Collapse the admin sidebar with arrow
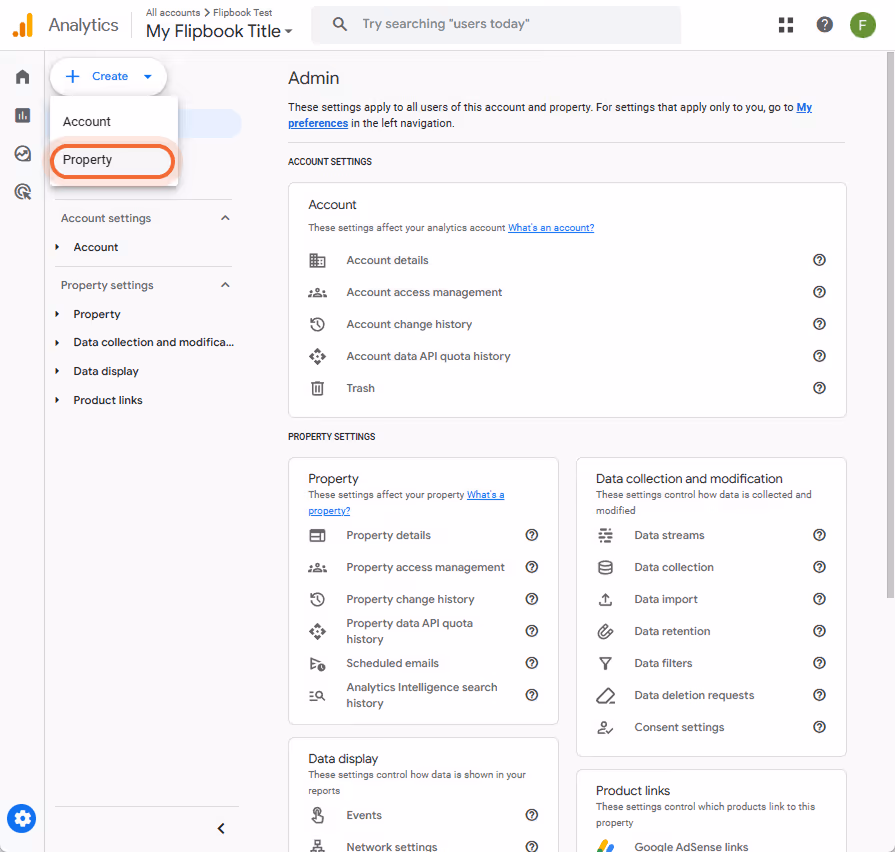This screenshot has width=895, height=852. 221,828
